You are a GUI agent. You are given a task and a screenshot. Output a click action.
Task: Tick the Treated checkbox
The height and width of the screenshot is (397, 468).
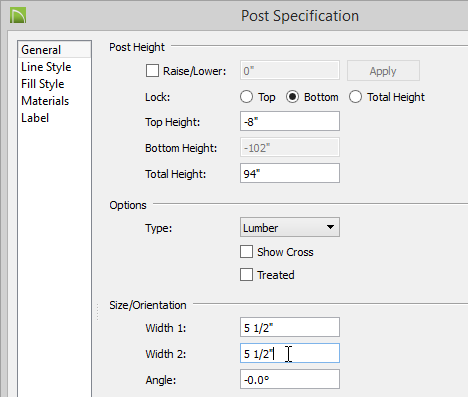coord(246,275)
